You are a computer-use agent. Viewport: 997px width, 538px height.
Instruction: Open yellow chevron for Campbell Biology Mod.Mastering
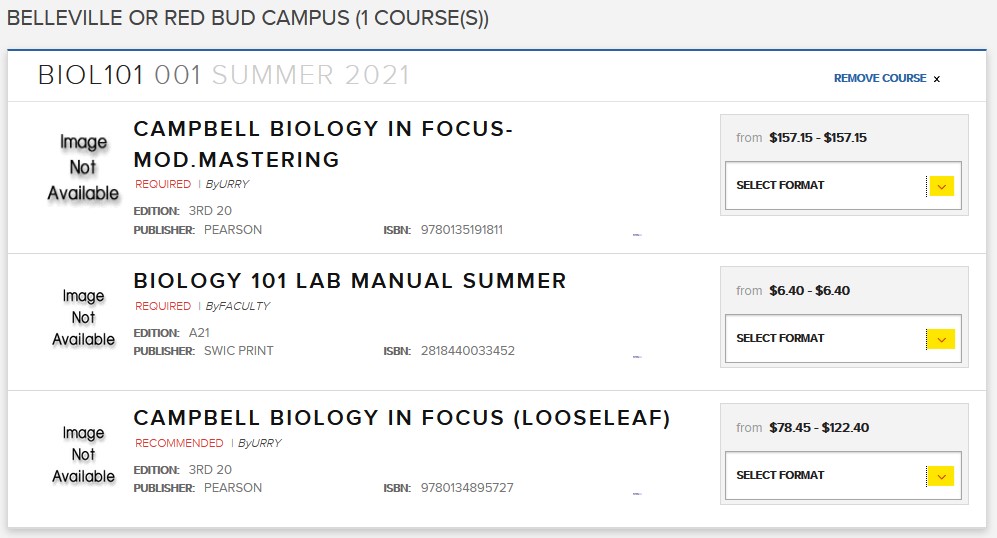point(941,186)
